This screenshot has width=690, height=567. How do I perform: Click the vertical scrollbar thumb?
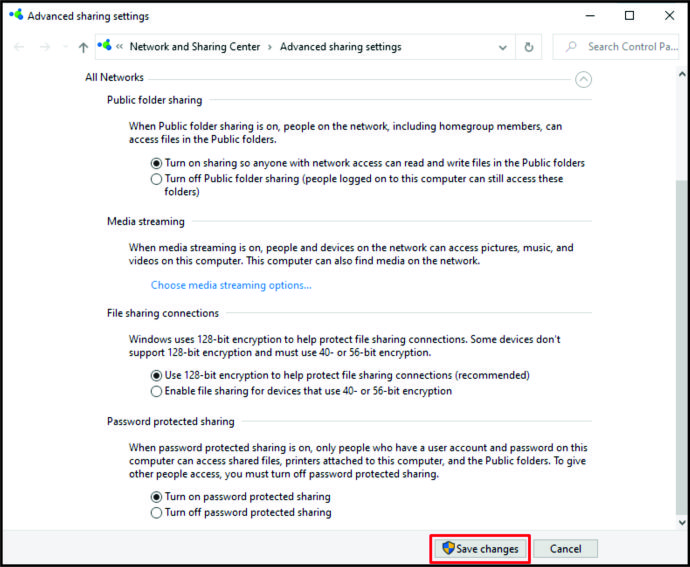pyautogui.click(x=682, y=346)
